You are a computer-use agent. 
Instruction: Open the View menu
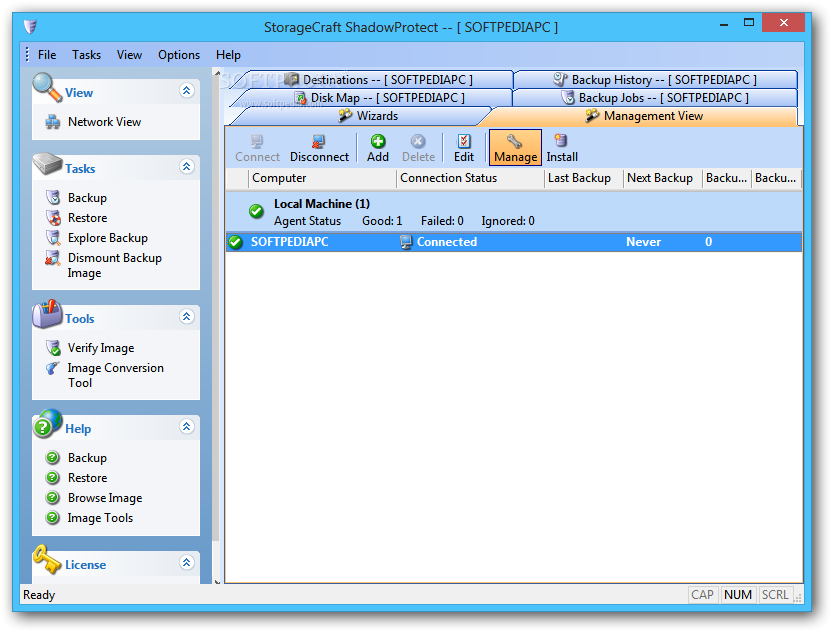[x=129, y=55]
